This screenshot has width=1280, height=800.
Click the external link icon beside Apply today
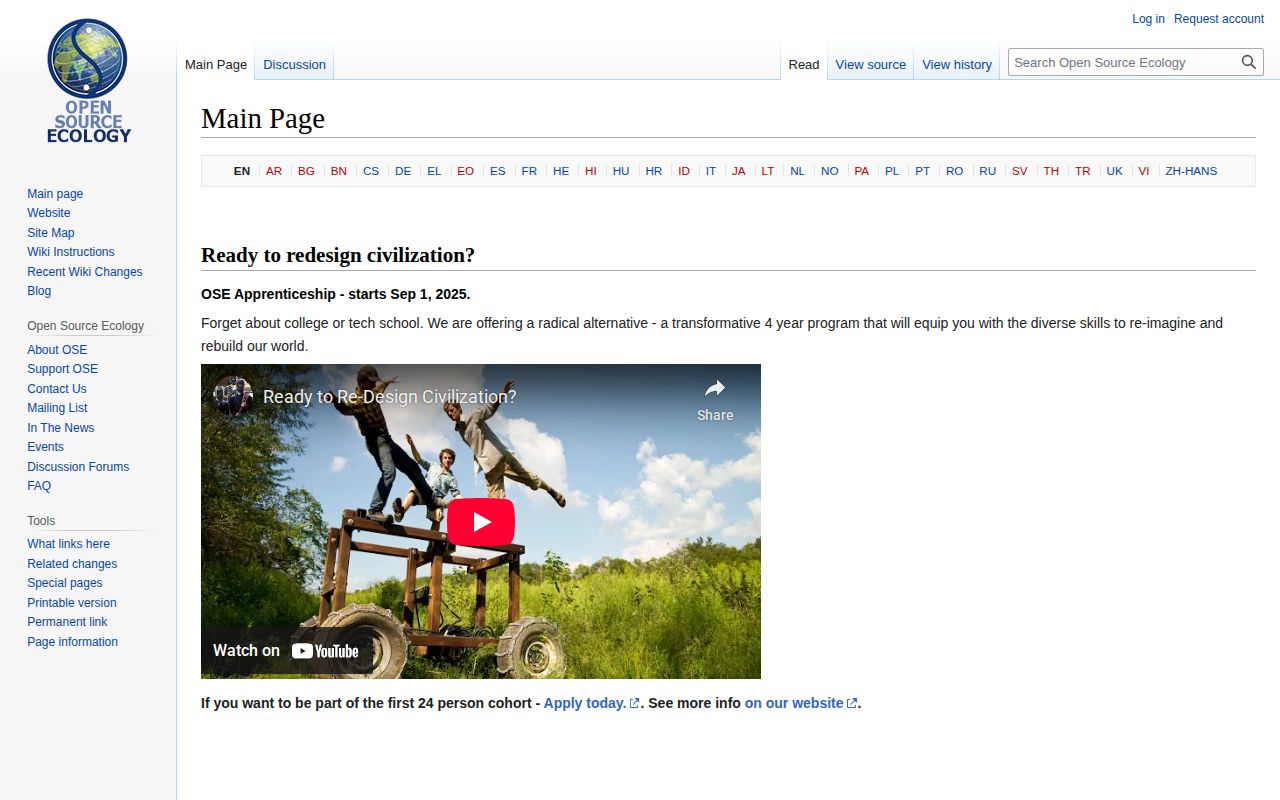(633, 703)
